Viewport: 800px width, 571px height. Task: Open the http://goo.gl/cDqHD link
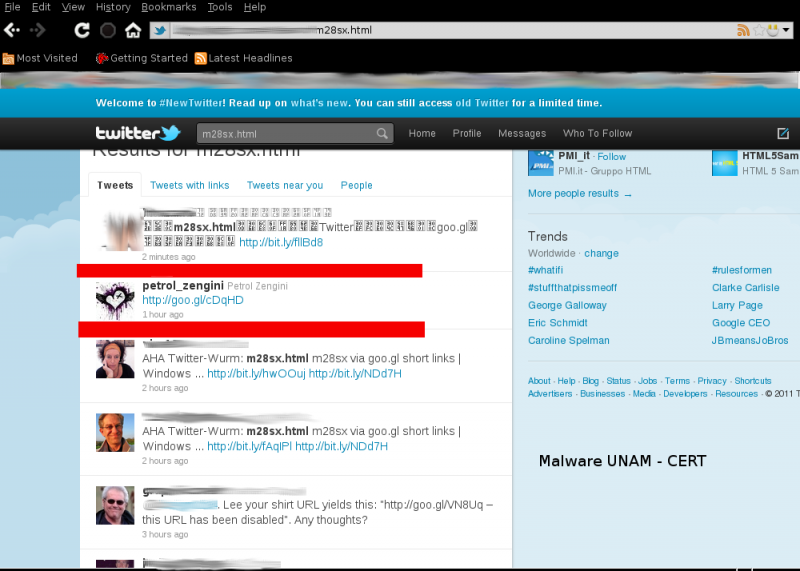pyautogui.click(x=193, y=300)
